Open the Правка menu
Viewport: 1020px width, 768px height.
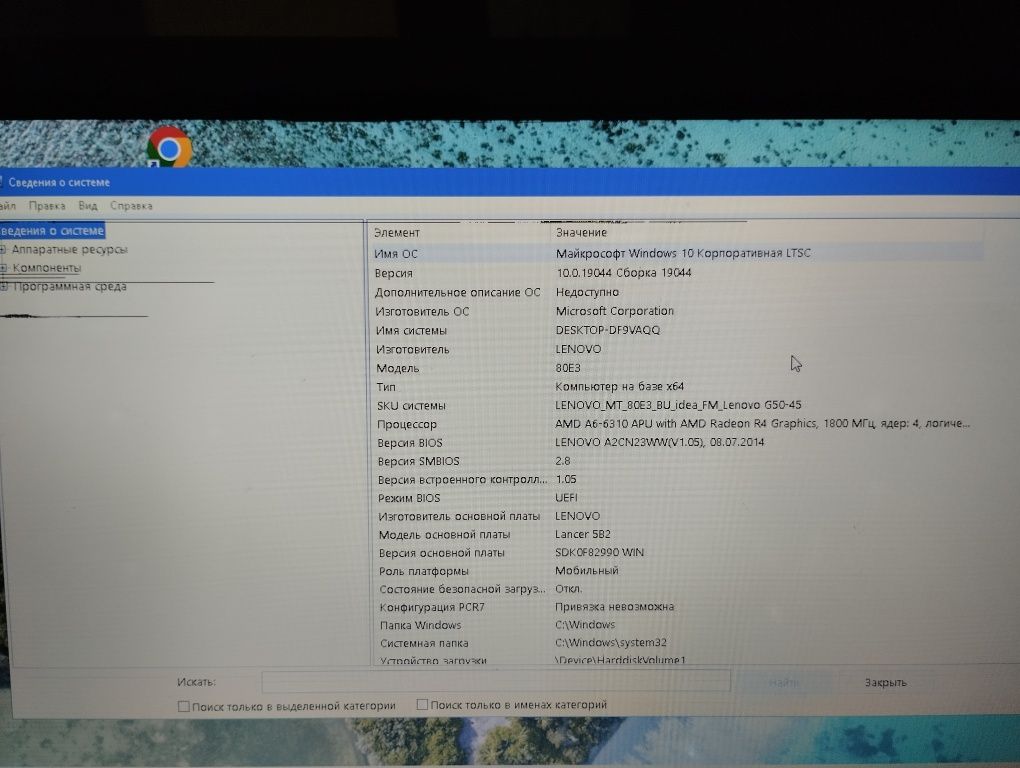click(x=47, y=205)
